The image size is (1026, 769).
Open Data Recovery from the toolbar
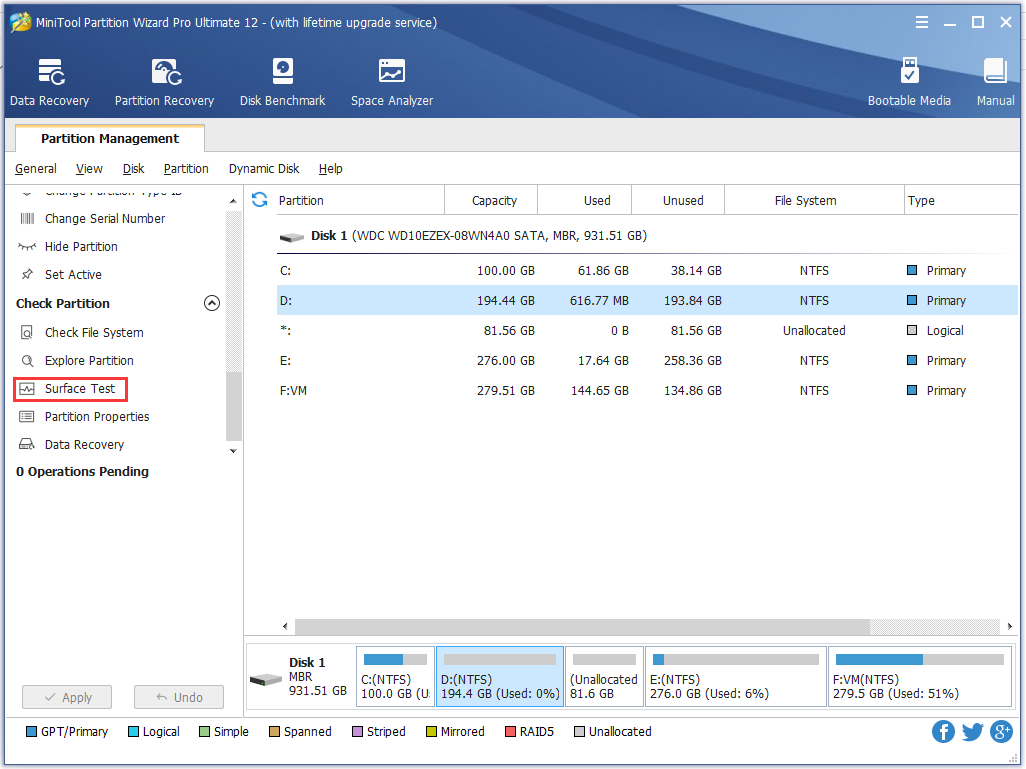click(49, 80)
